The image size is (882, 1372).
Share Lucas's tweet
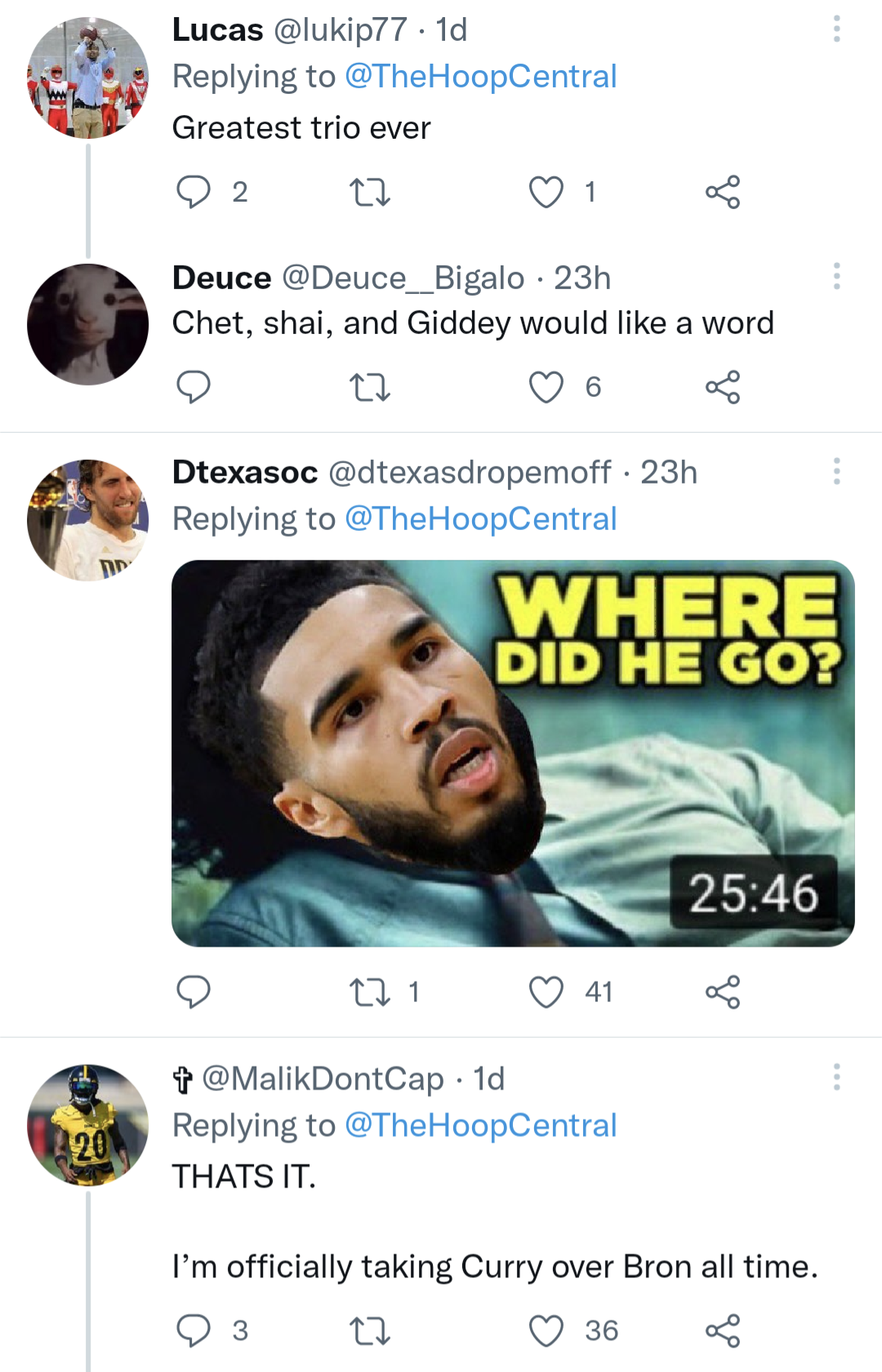(723, 192)
